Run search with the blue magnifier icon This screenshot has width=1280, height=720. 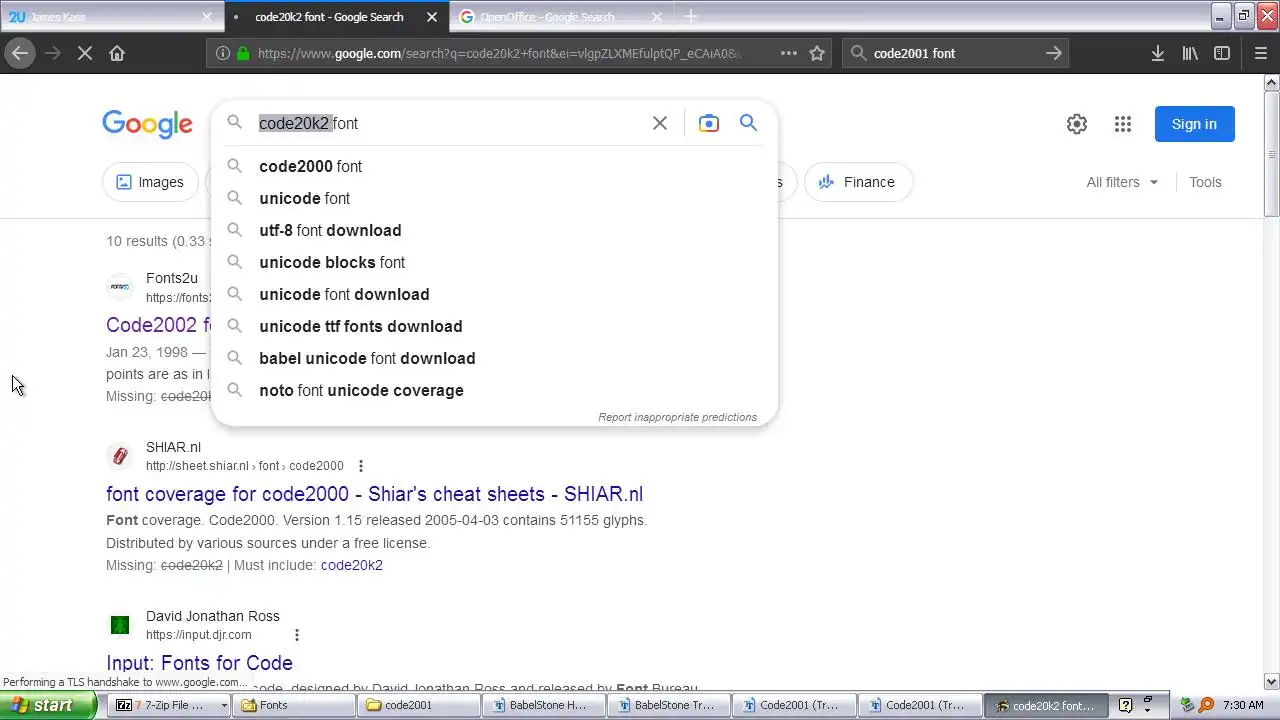(x=748, y=123)
